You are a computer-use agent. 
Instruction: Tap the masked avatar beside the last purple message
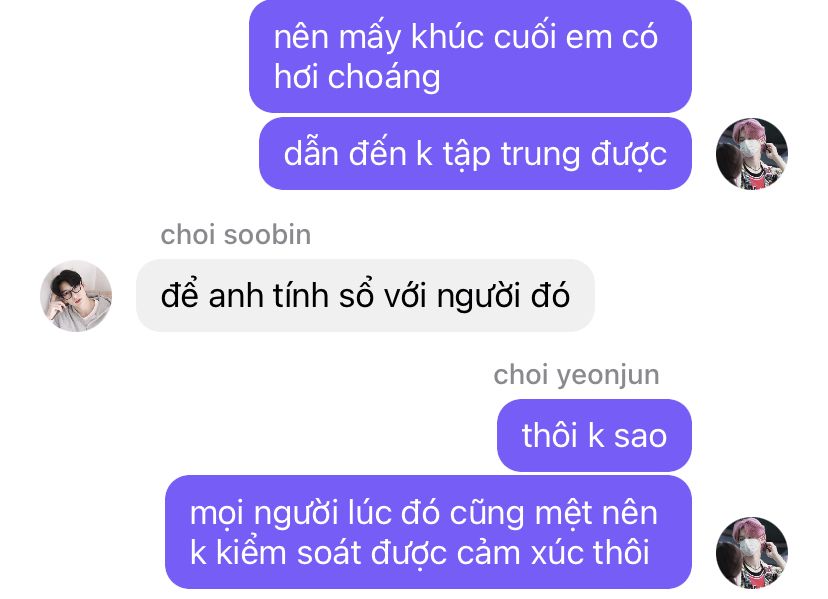coord(752,553)
